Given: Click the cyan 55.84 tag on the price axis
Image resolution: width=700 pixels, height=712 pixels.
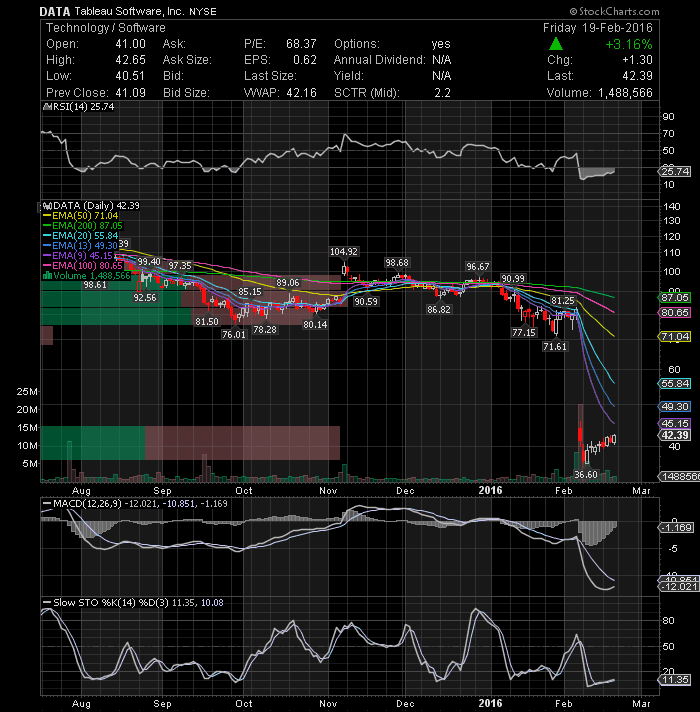Looking at the screenshot, I should click(675, 384).
